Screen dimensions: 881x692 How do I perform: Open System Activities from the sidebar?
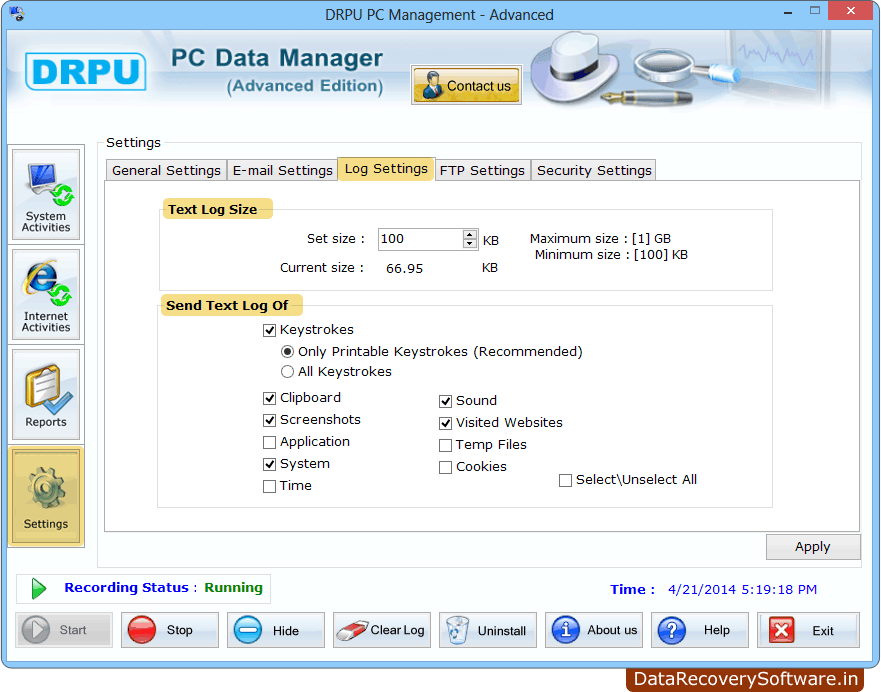(x=46, y=195)
